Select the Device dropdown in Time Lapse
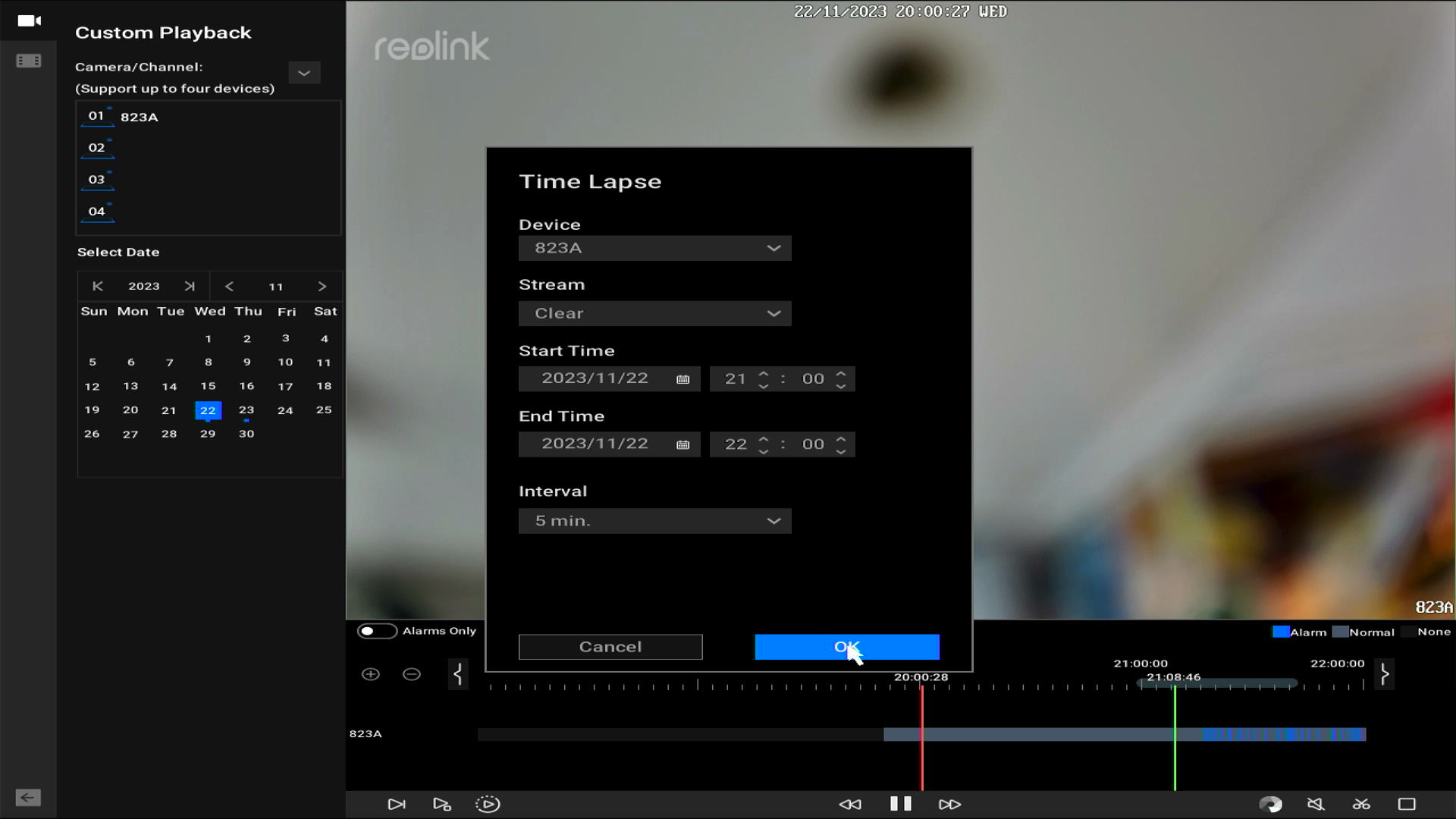This screenshot has width=1456, height=819. [x=655, y=247]
